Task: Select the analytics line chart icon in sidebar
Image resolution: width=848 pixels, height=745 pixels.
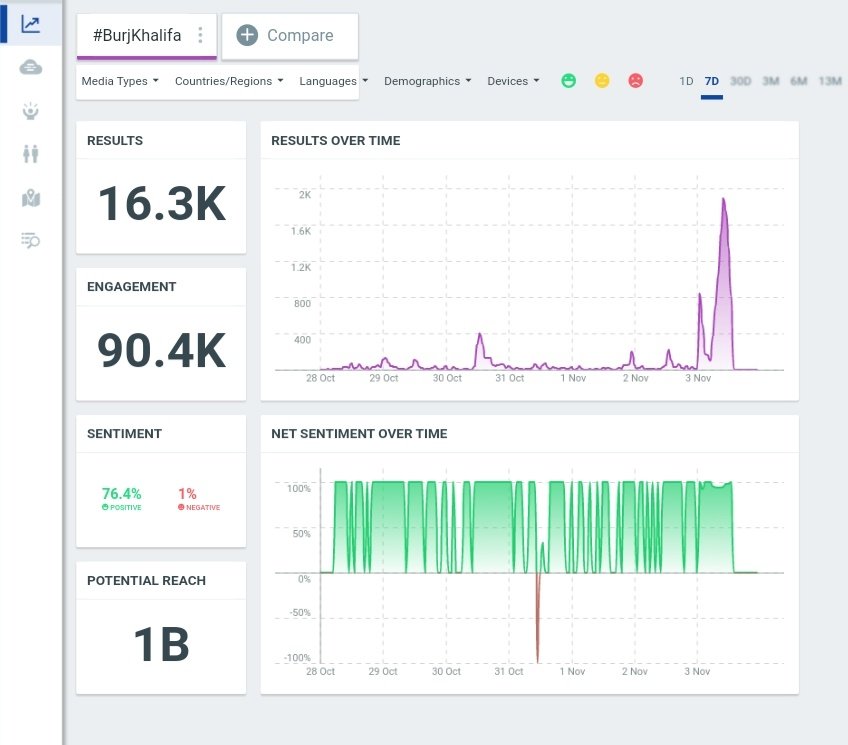Action: (x=30, y=22)
